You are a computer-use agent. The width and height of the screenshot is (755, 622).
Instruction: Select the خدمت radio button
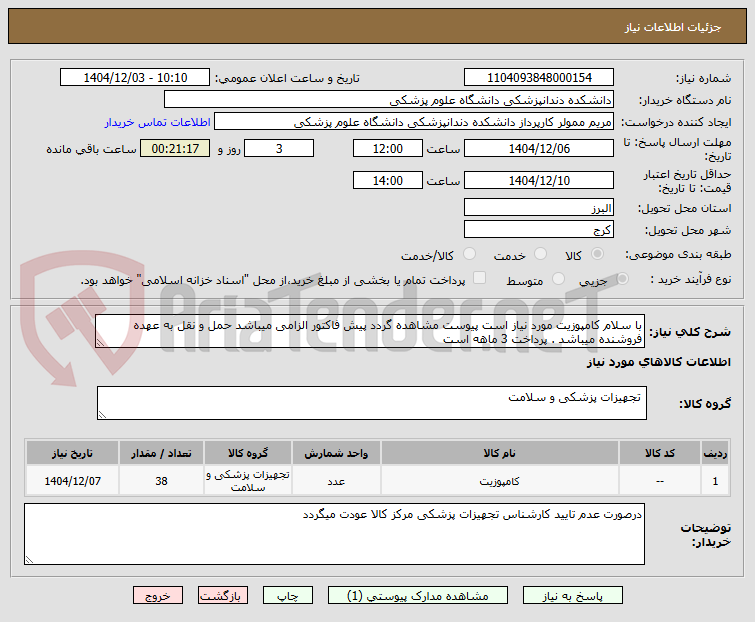click(x=540, y=254)
